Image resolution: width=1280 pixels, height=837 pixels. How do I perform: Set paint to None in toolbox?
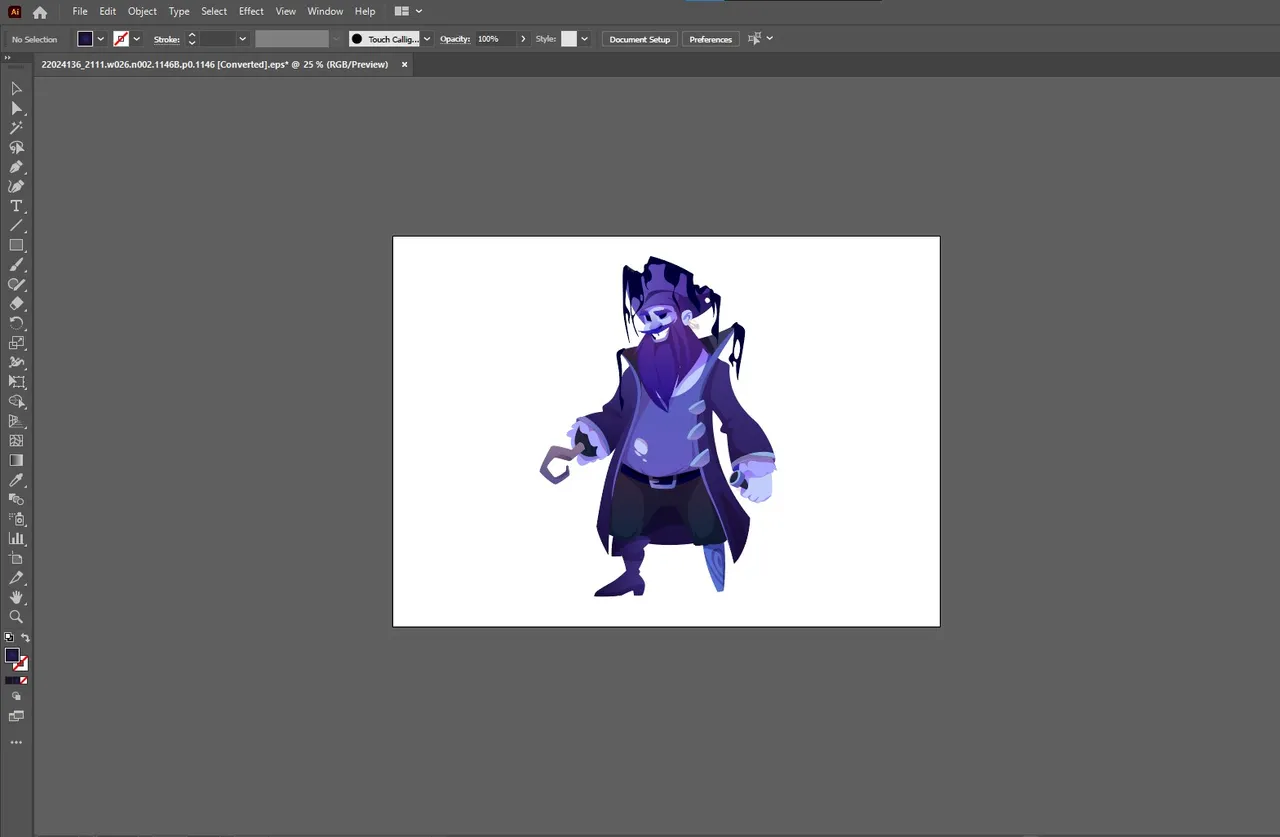pyautogui.click(x=23, y=680)
